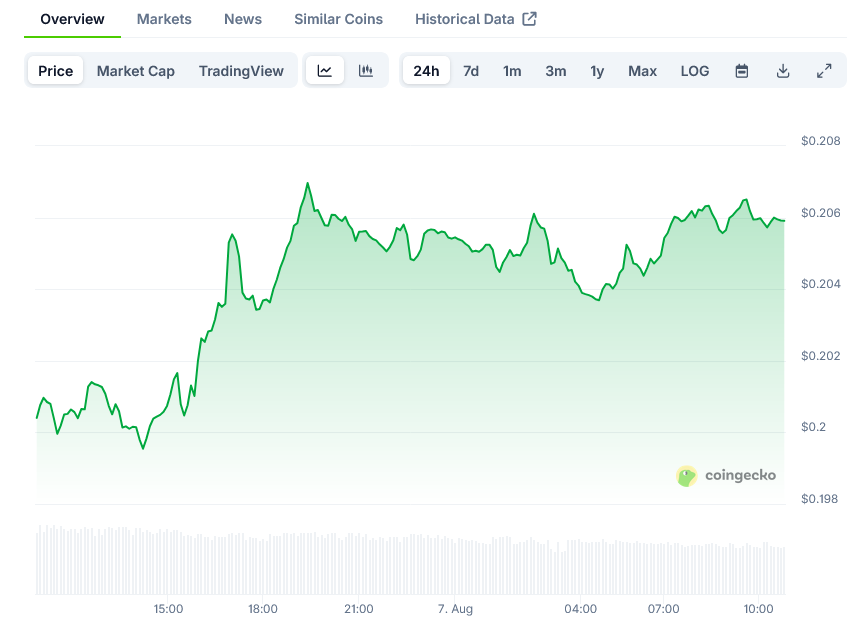
Task: Click the external link icon beside Historical Data
Action: click(x=530, y=19)
